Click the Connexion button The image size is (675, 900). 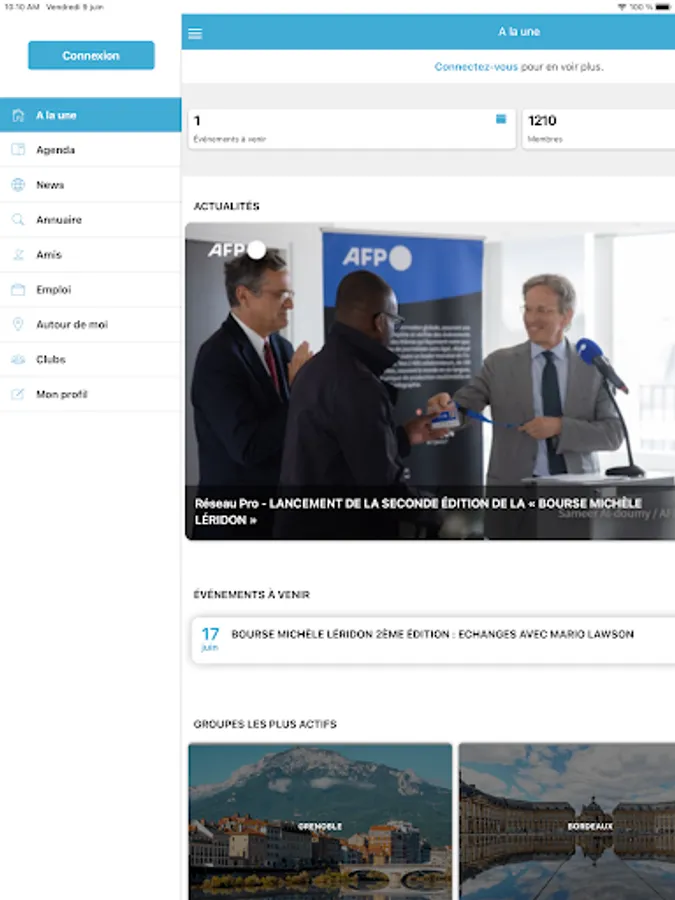pos(91,56)
